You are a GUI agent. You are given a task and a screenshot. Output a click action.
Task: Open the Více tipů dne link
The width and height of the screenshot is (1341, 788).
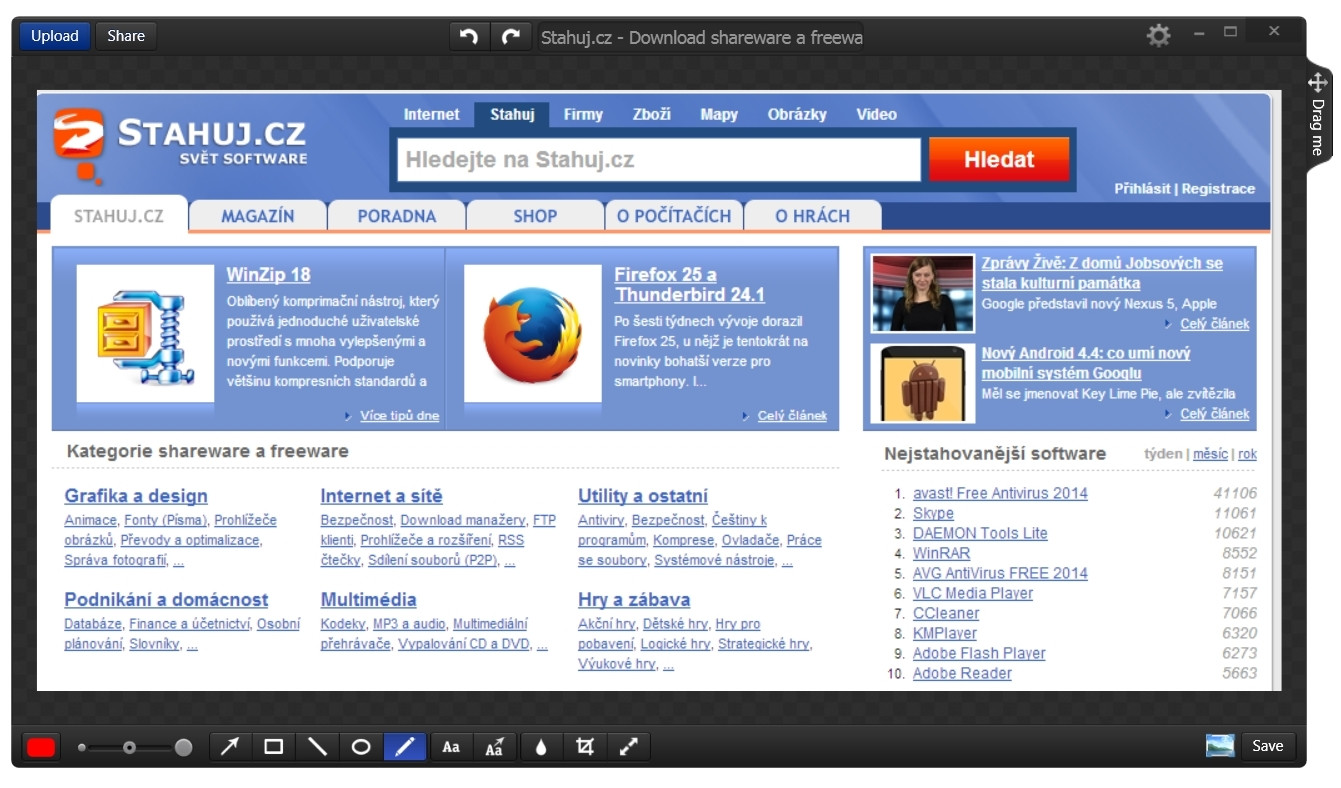[399, 416]
